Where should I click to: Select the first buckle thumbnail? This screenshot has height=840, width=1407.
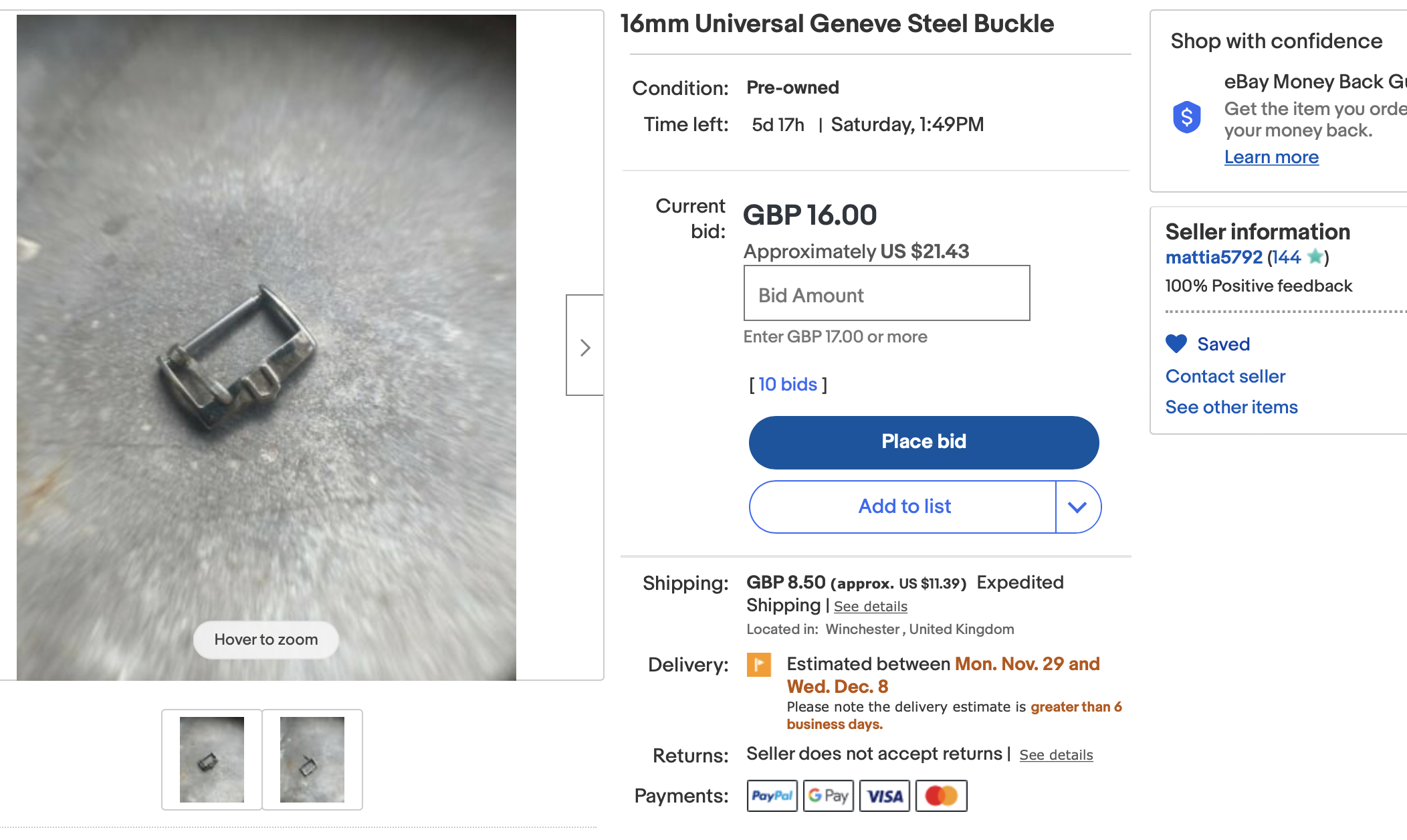tap(212, 760)
